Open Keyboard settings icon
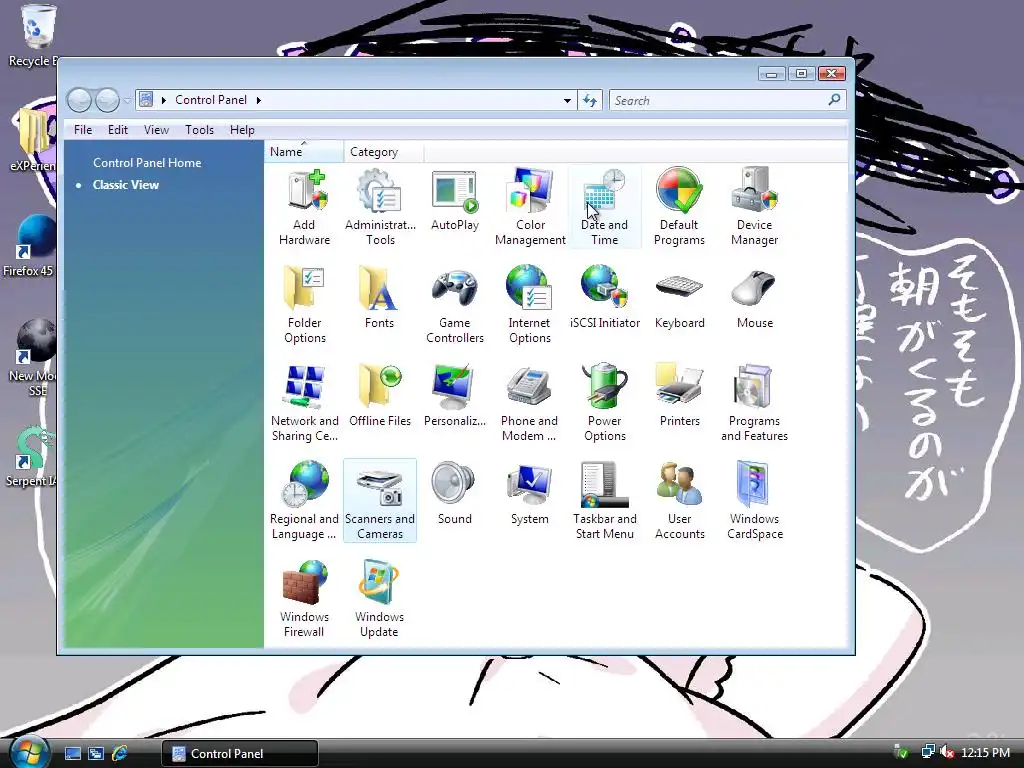Screen dimensions: 1024x768 (x=679, y=298)
